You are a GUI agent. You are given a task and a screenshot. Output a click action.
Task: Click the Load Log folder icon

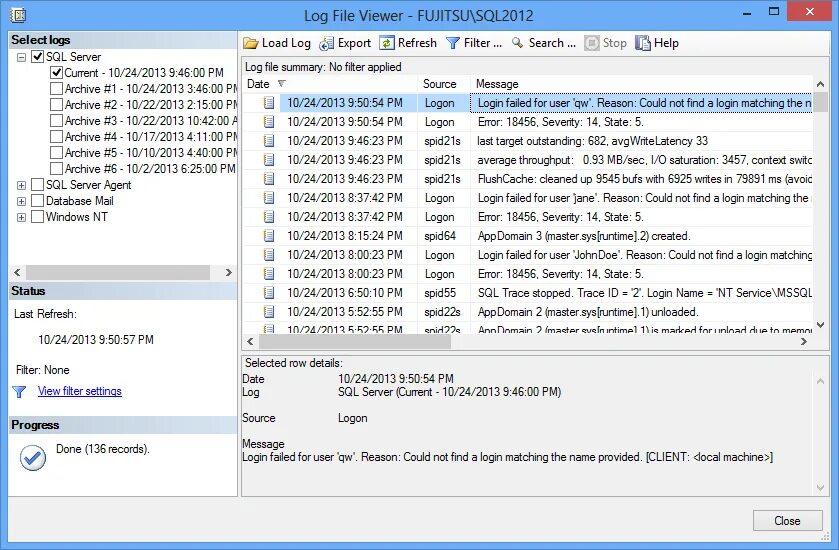click(x=250, y=43)
